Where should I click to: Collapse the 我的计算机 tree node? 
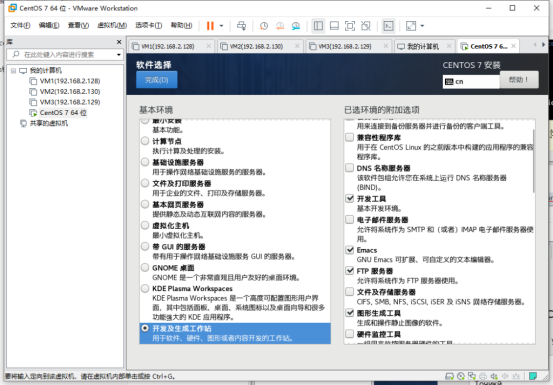coord(13,71)
